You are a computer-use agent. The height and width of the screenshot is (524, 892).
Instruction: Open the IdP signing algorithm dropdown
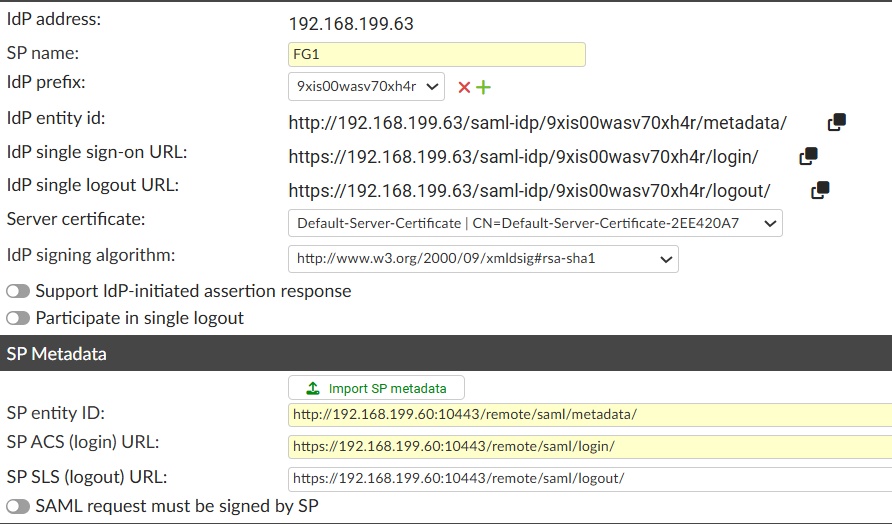tap(483, 259)
